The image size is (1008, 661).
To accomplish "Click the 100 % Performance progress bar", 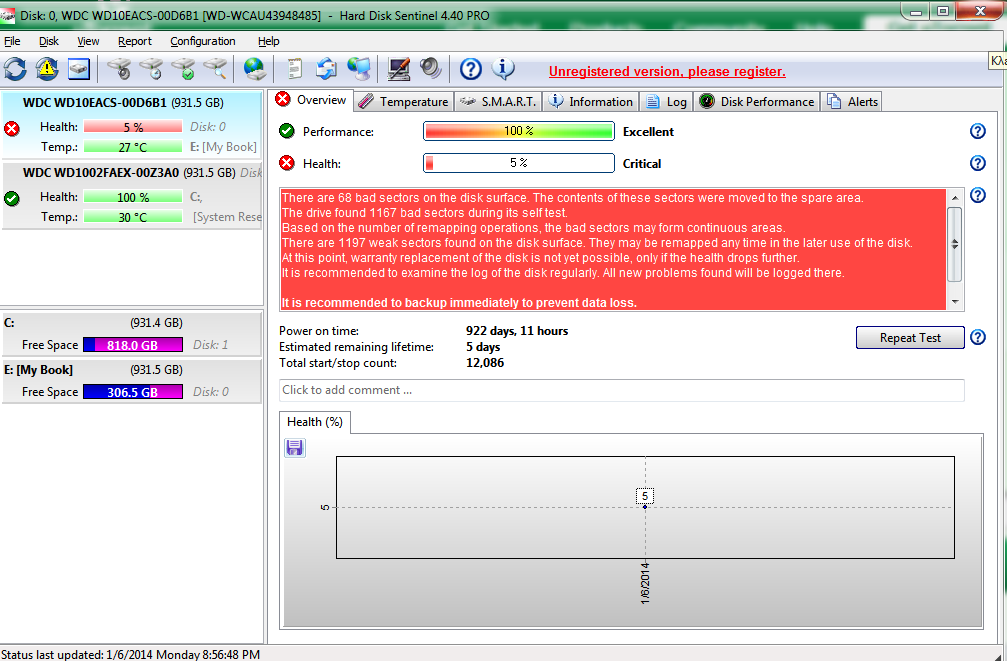I will [x=518, y=131].
